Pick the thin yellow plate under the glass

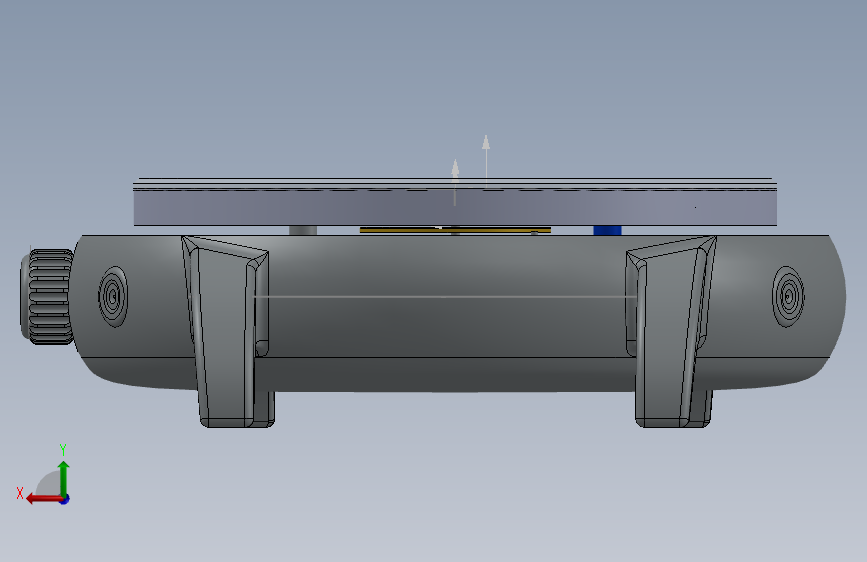(x=455, y=230)
